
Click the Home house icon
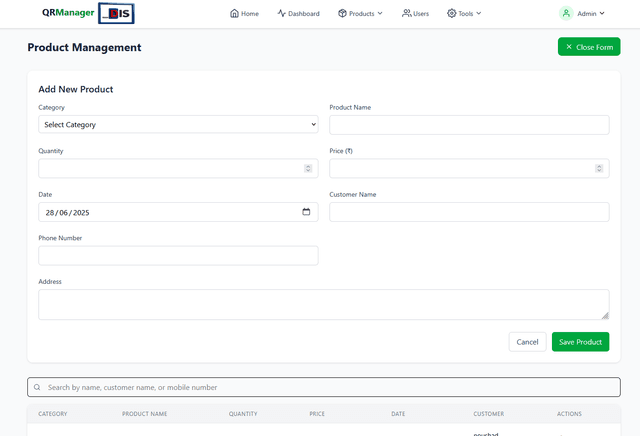[x=234, y=14]
